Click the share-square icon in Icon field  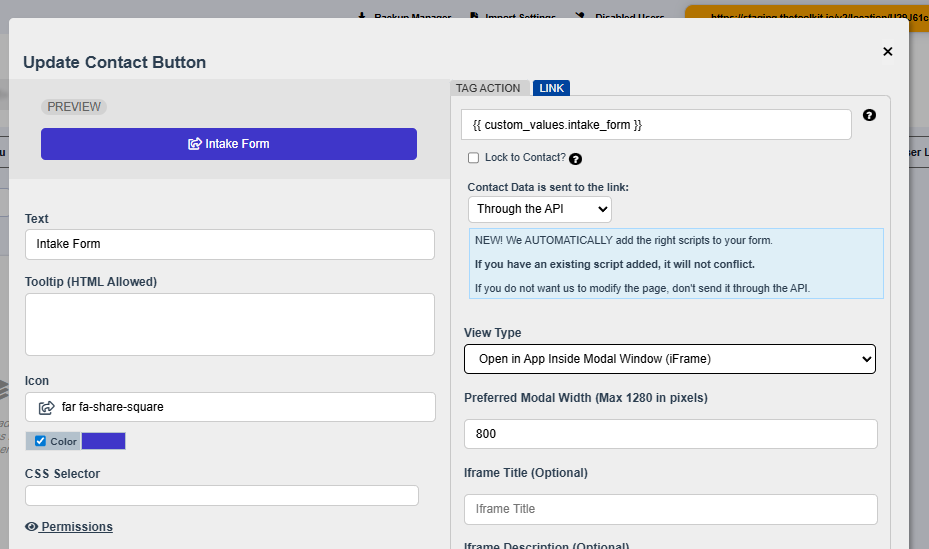[x=46, y=407]
